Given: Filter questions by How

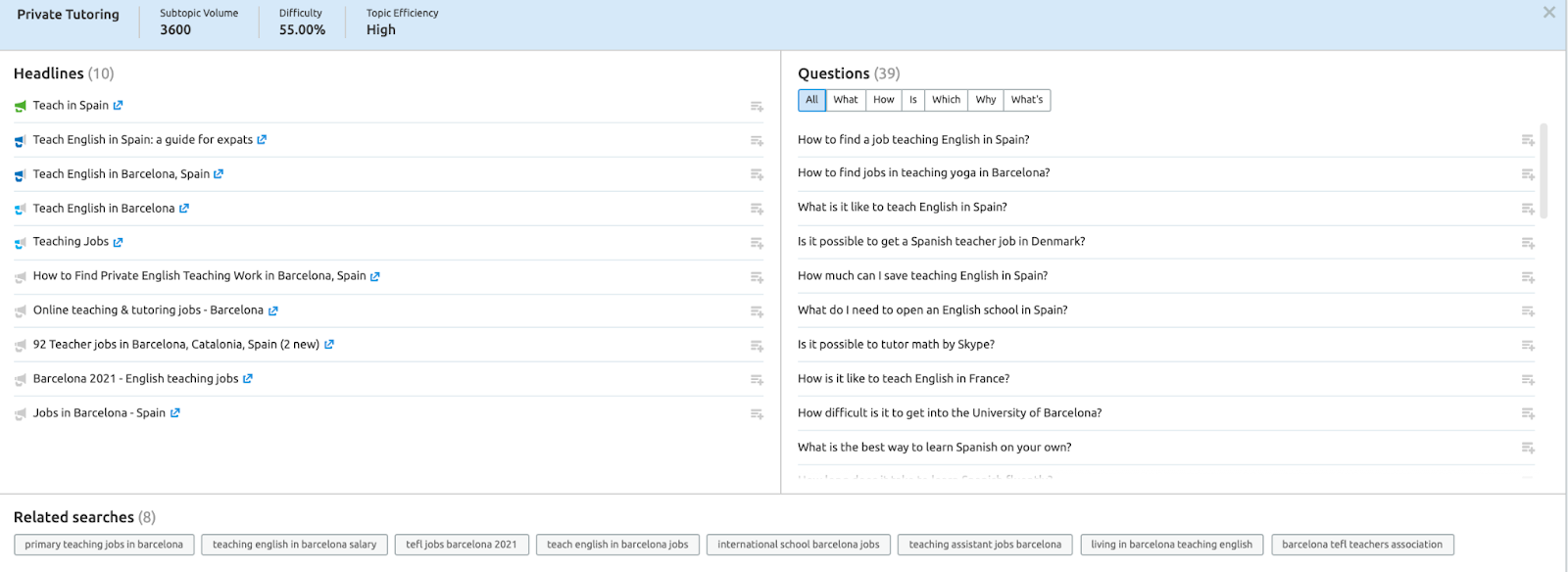Looking at the screenshot, I should point(883,100).
